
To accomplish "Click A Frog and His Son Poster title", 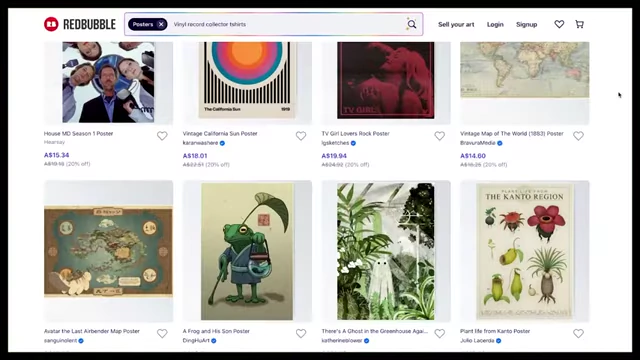I will (216, 331).
